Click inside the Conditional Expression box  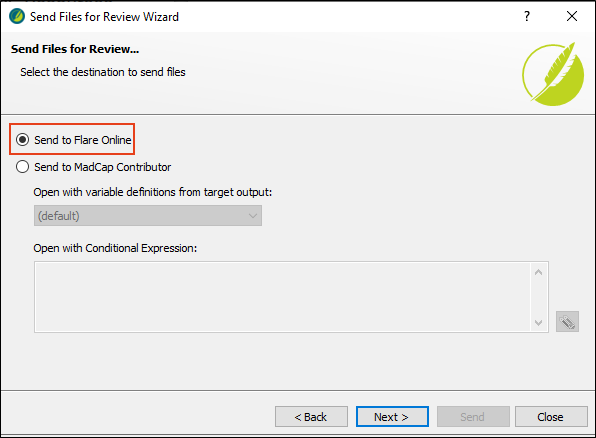point(282,297)
